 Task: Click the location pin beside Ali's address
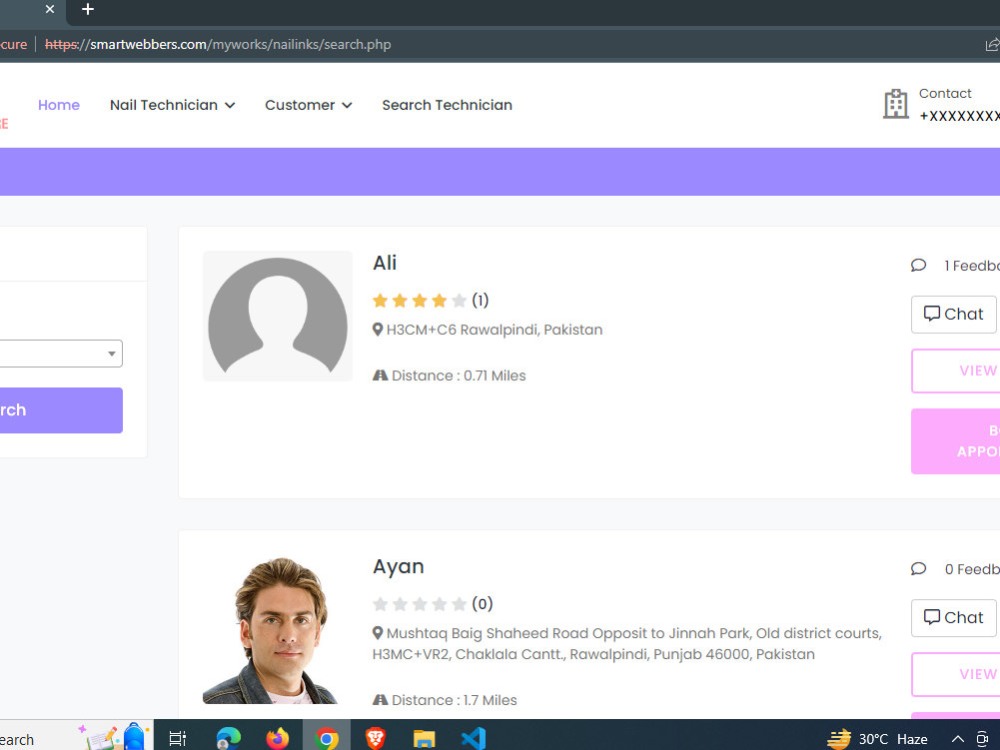378,330
